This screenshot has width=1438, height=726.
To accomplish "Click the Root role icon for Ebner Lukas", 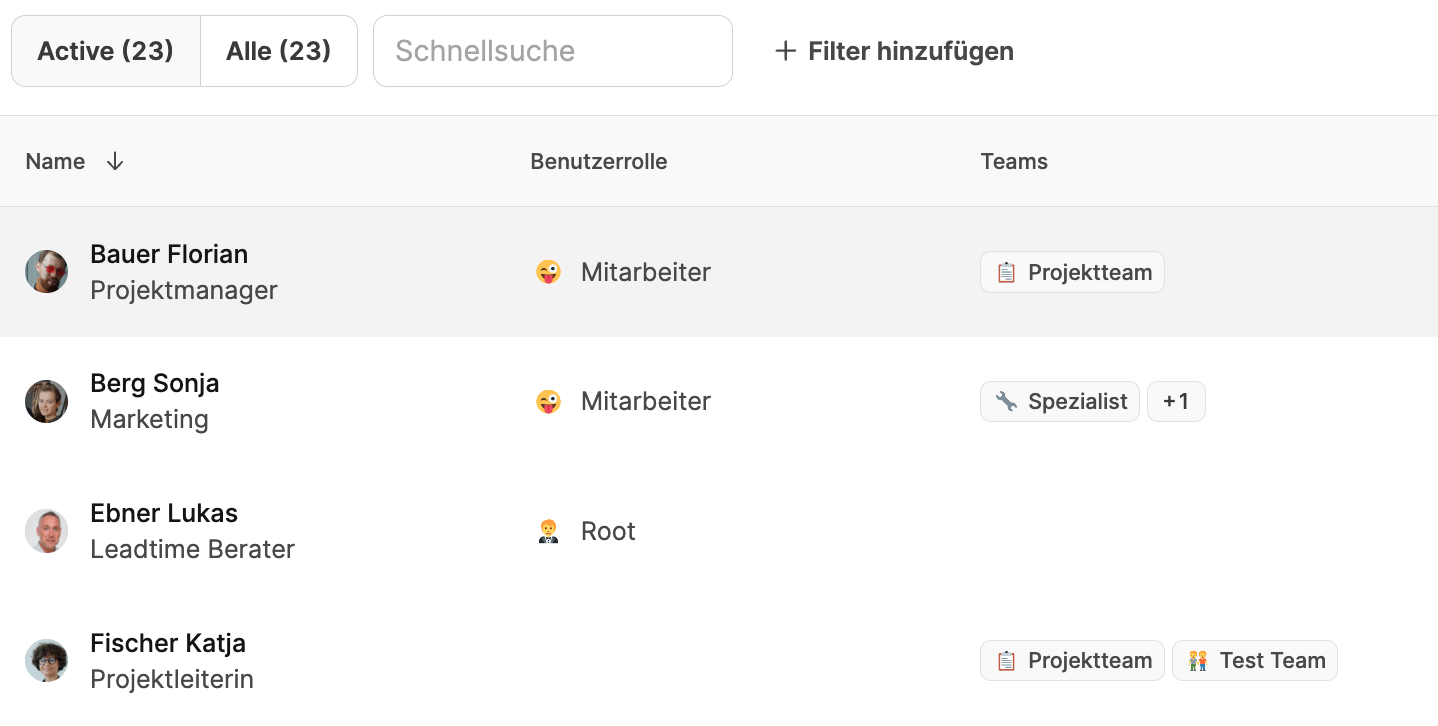I will pos(548,531).
